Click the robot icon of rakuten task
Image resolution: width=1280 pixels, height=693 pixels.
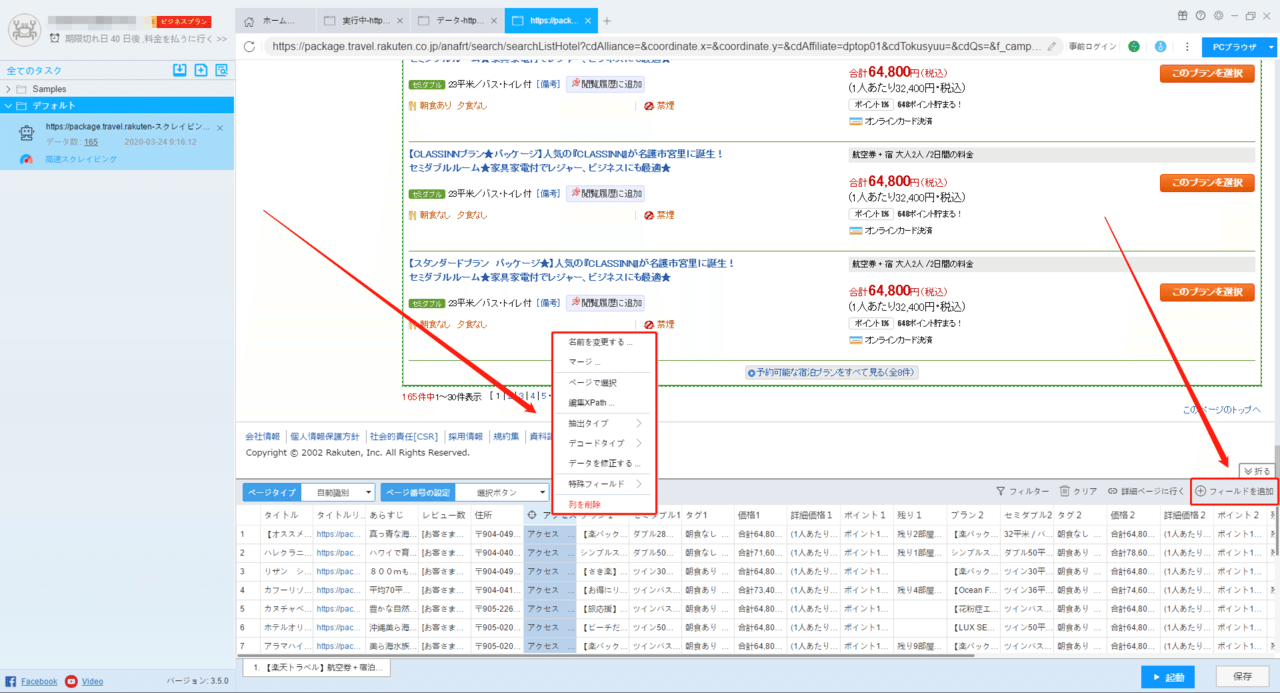tap(27, 133)
